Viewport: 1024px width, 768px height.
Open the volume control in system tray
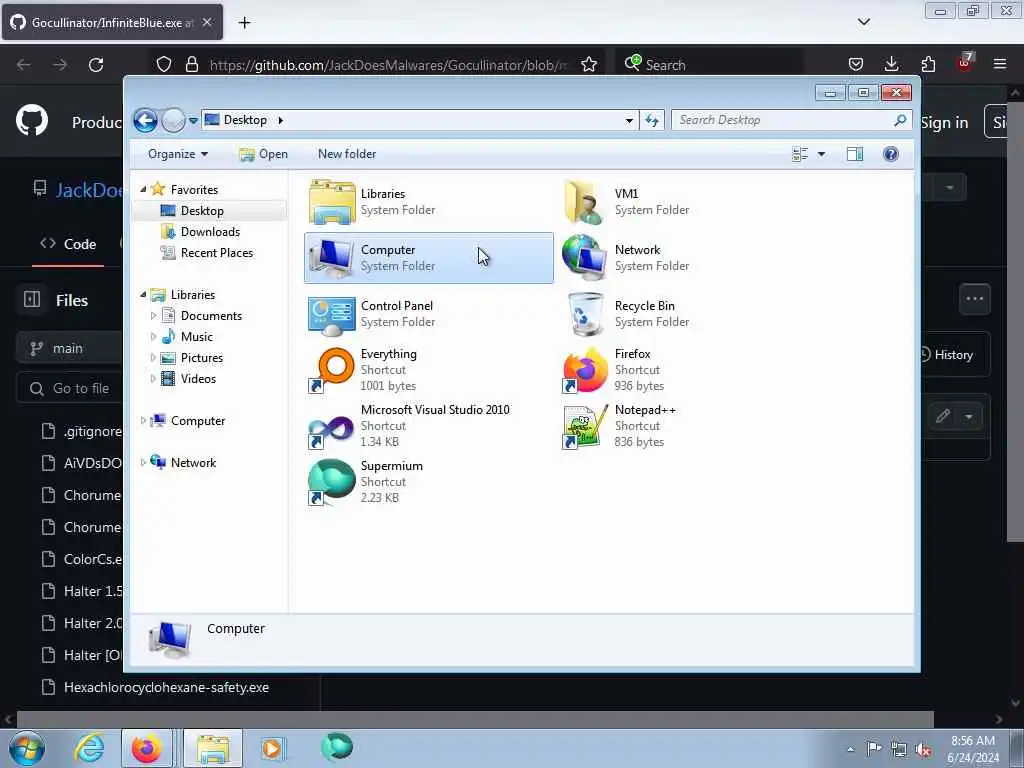(x=923, y=749)
